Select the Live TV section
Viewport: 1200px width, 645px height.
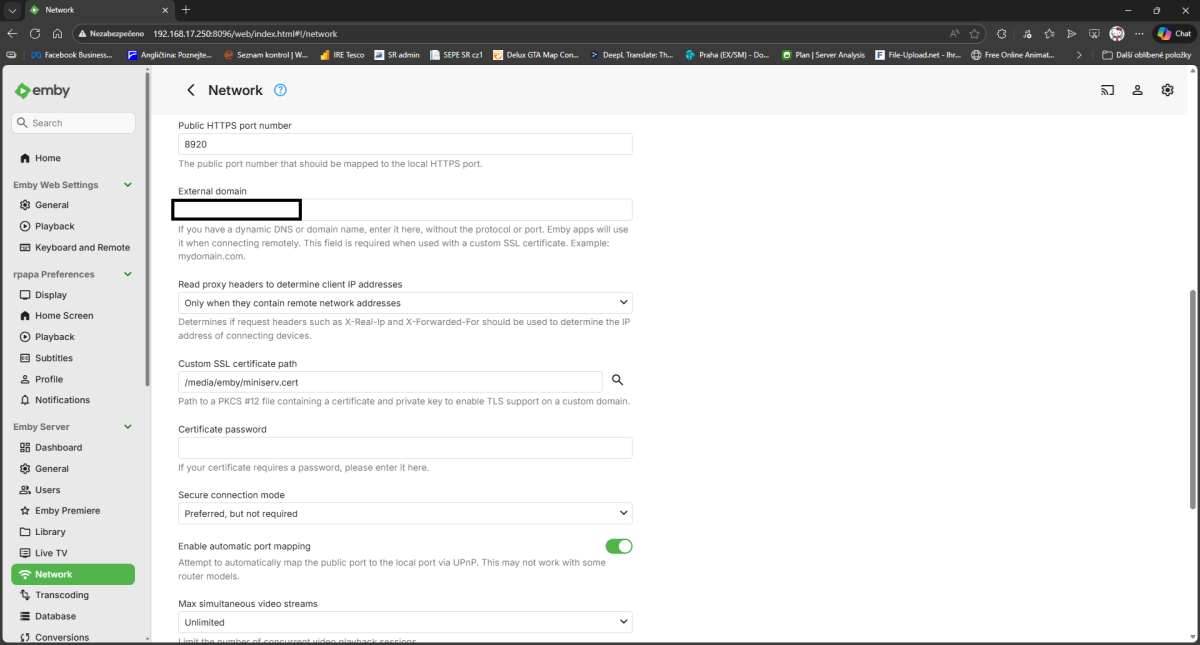click(x=51, y=552)
